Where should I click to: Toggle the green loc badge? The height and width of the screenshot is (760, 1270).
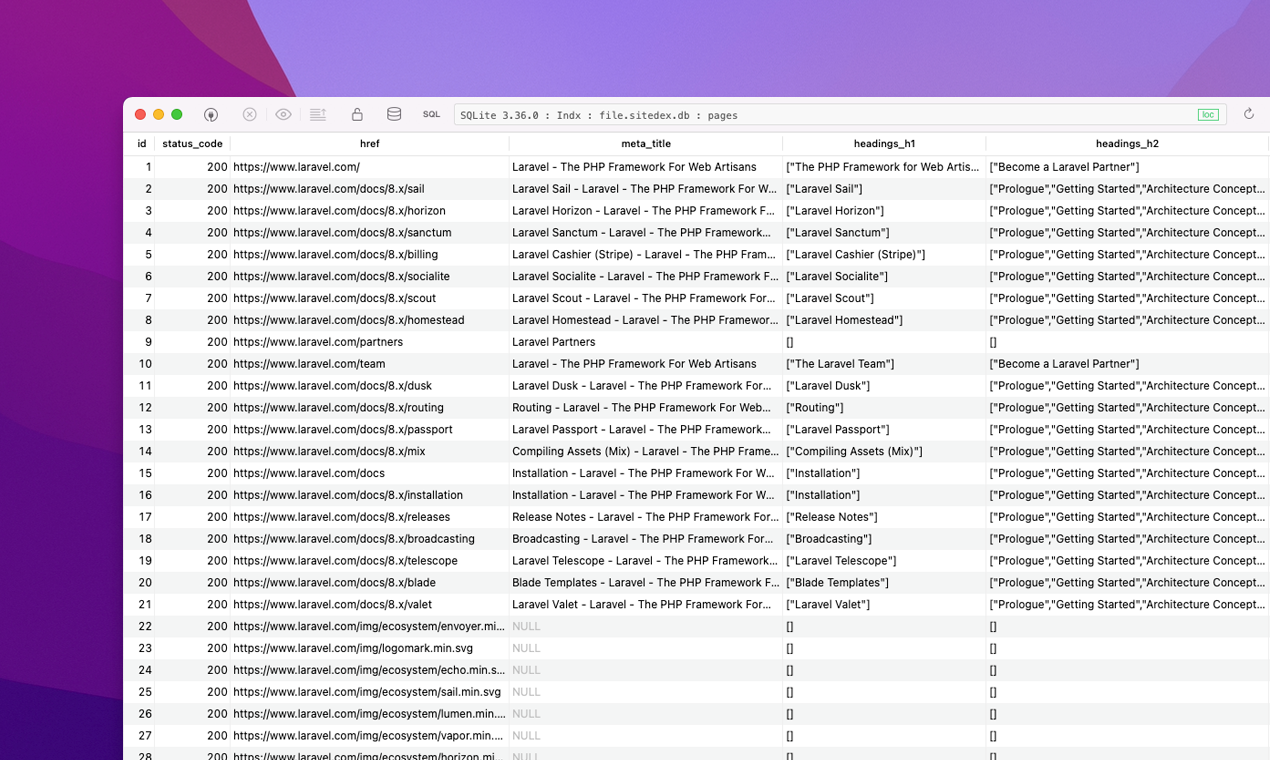pyautogui.click(x=1208, y=114)
